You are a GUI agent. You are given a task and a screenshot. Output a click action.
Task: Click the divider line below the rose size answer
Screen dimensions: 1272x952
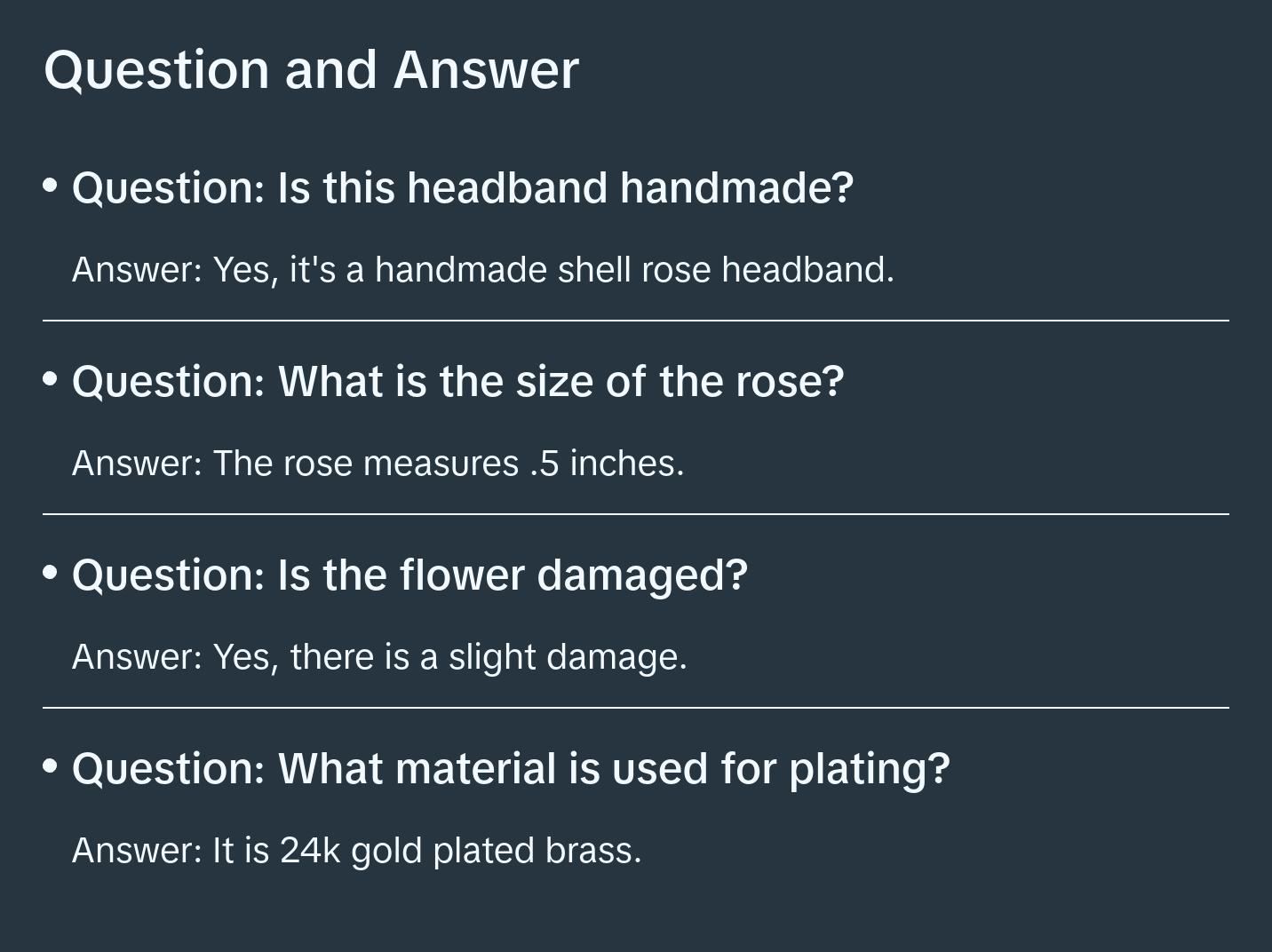pos(636,514)
